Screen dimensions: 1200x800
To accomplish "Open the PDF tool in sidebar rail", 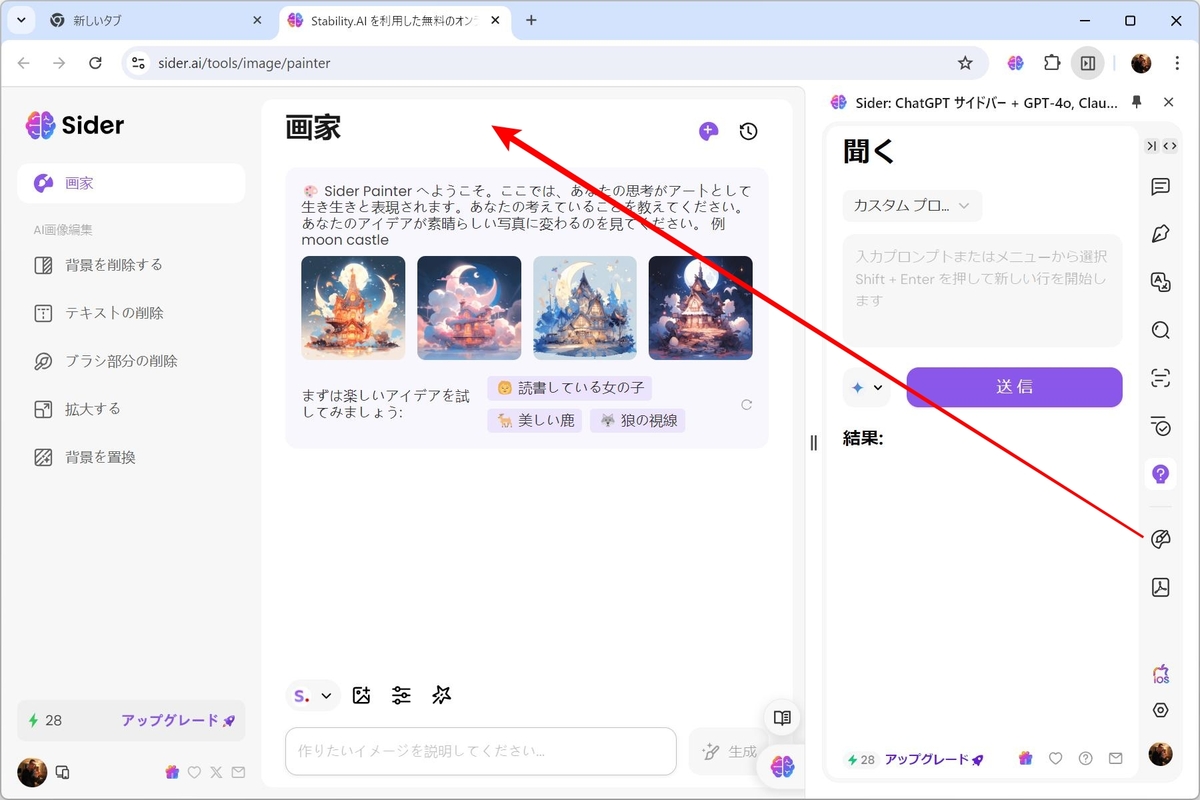I will pyautogui.click(x=1160, y=587).
